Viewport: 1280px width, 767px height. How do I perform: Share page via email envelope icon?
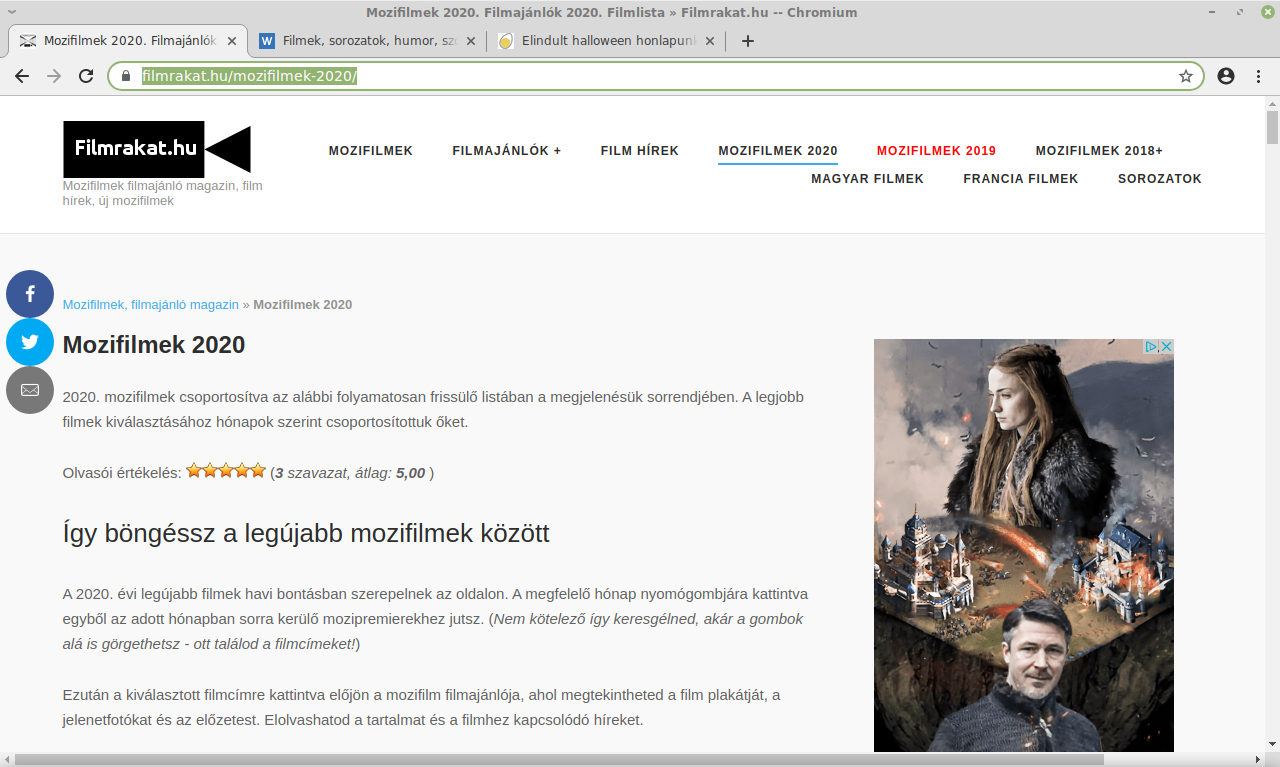[x=30, y=390]
